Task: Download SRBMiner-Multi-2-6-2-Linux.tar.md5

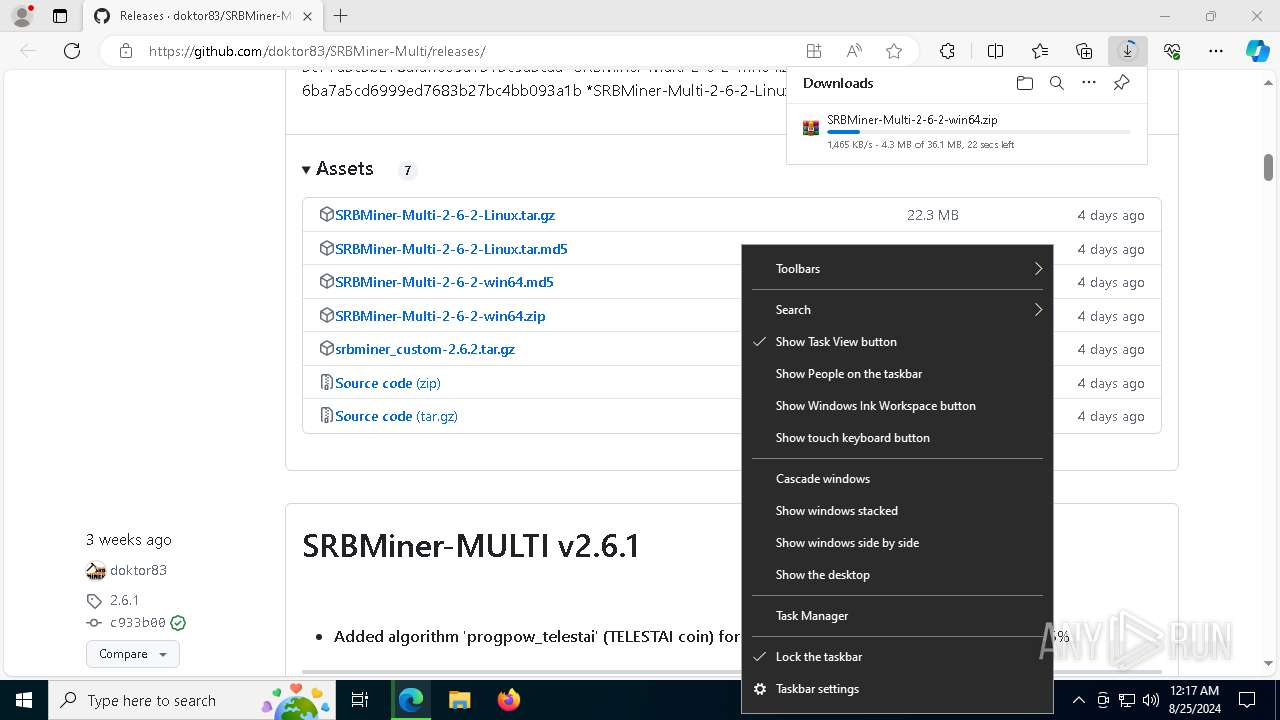Action: (451, 249)
